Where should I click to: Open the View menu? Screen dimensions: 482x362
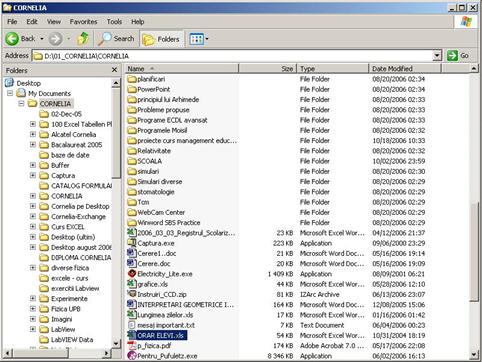point(54,22)
